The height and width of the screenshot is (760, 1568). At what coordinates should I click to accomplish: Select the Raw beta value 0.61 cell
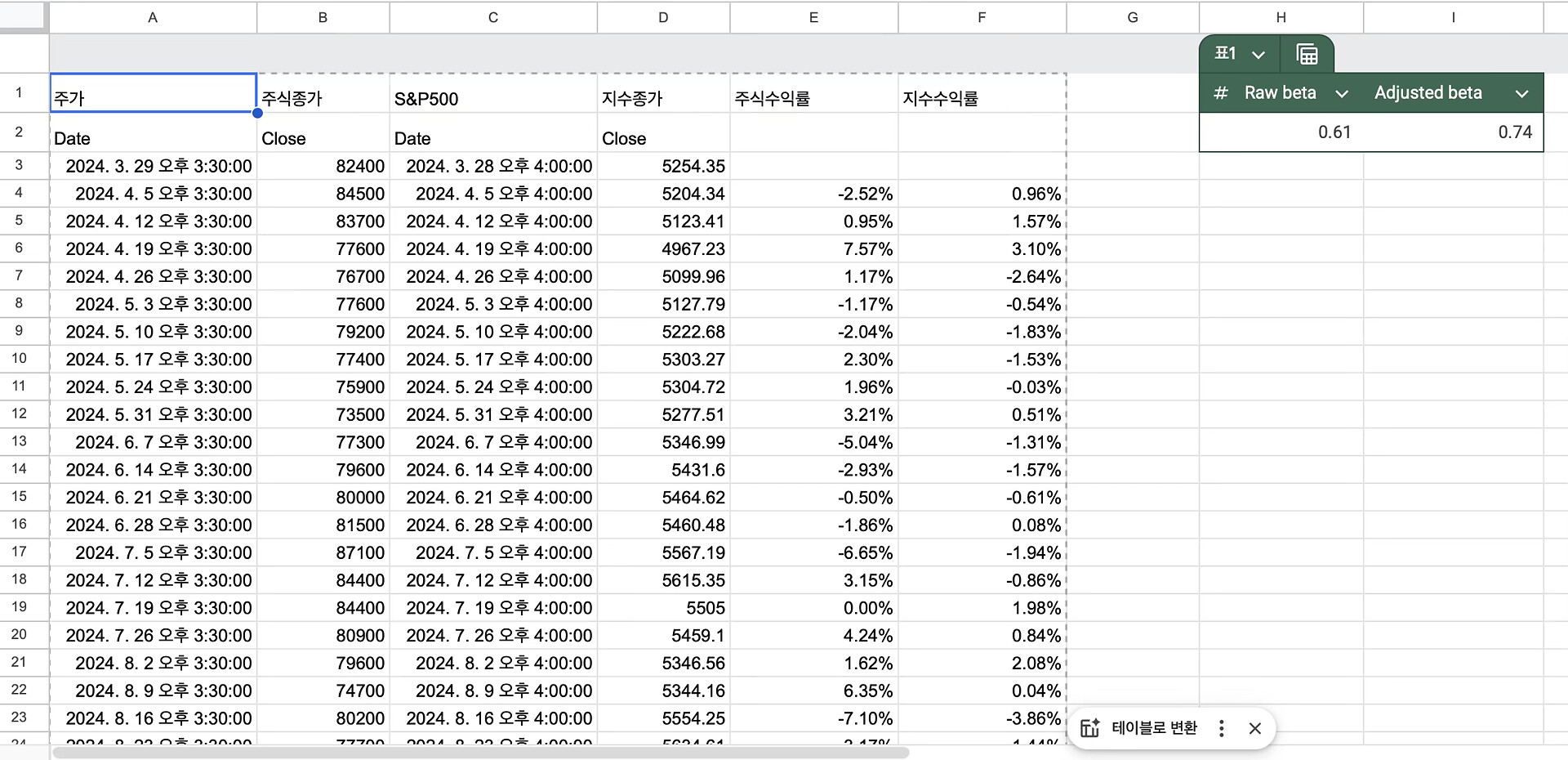pos(1281,132)
